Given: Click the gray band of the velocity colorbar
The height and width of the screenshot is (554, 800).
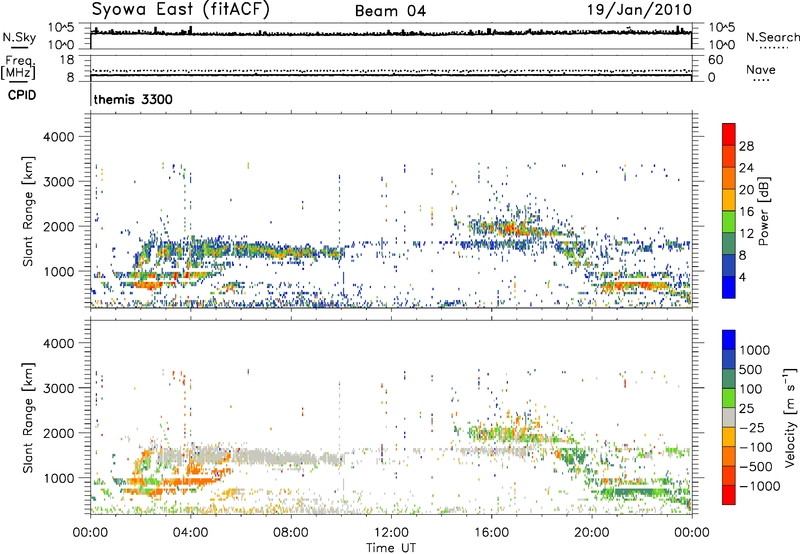Looking at the screenshot, I should [729, 418].
